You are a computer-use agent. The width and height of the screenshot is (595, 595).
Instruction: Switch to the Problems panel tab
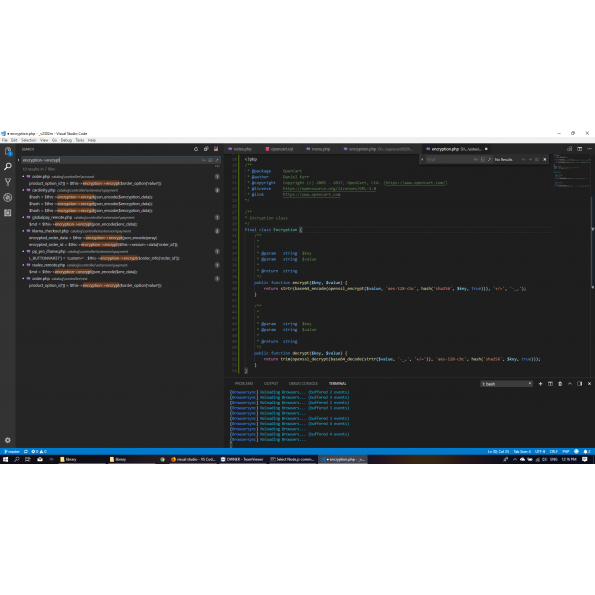(x=244, y=384)
